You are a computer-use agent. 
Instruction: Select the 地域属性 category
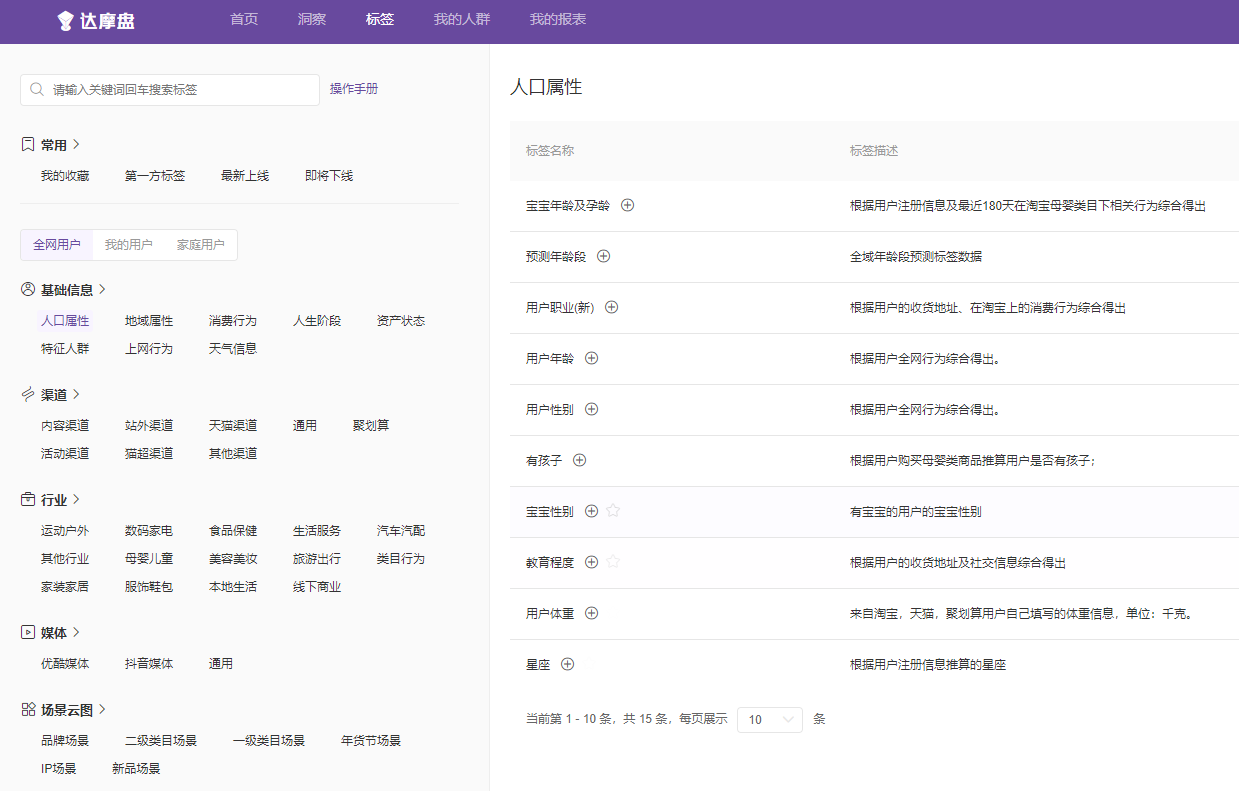149,321
